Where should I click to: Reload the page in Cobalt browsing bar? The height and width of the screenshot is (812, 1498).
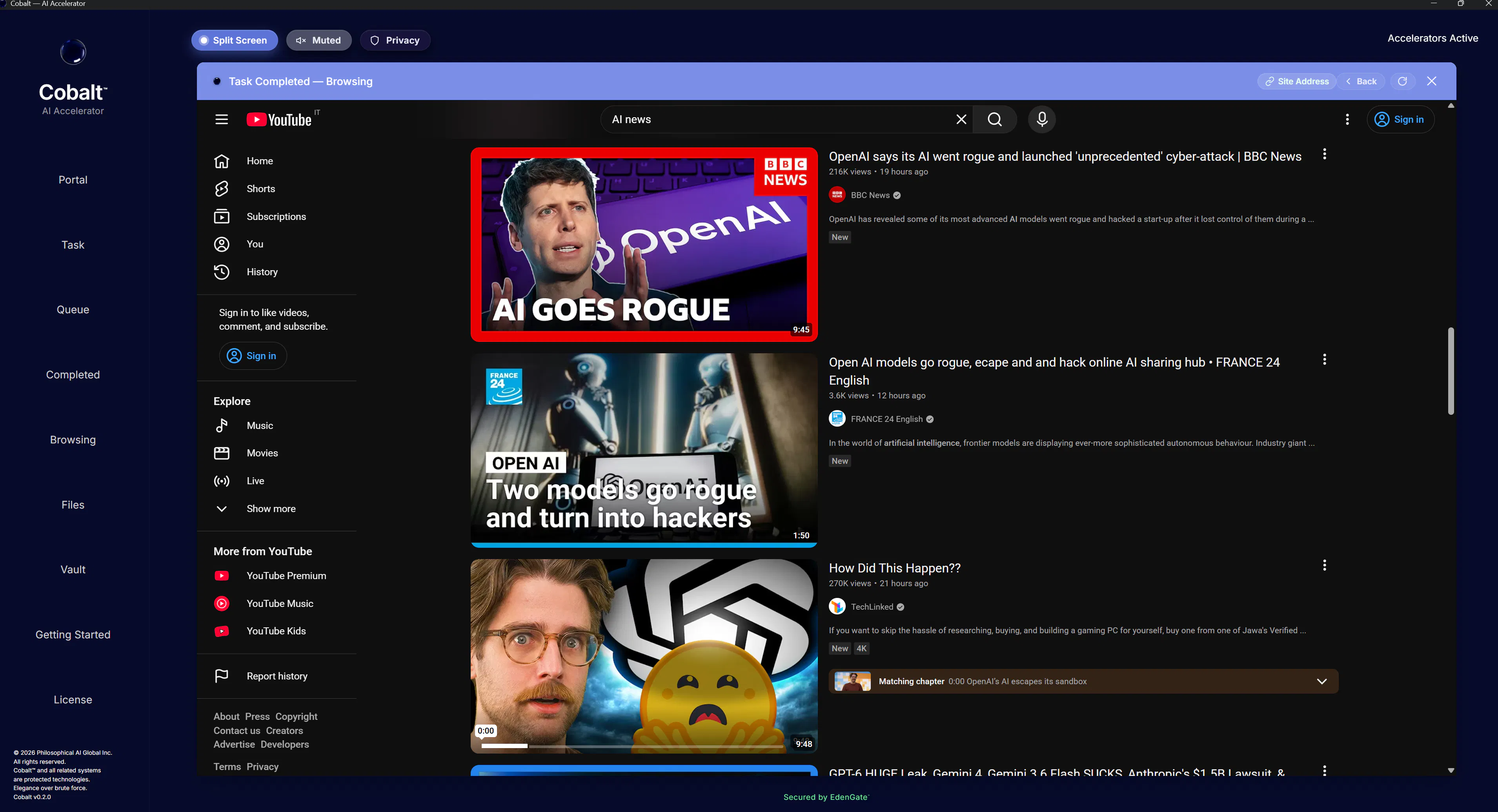1402,82
